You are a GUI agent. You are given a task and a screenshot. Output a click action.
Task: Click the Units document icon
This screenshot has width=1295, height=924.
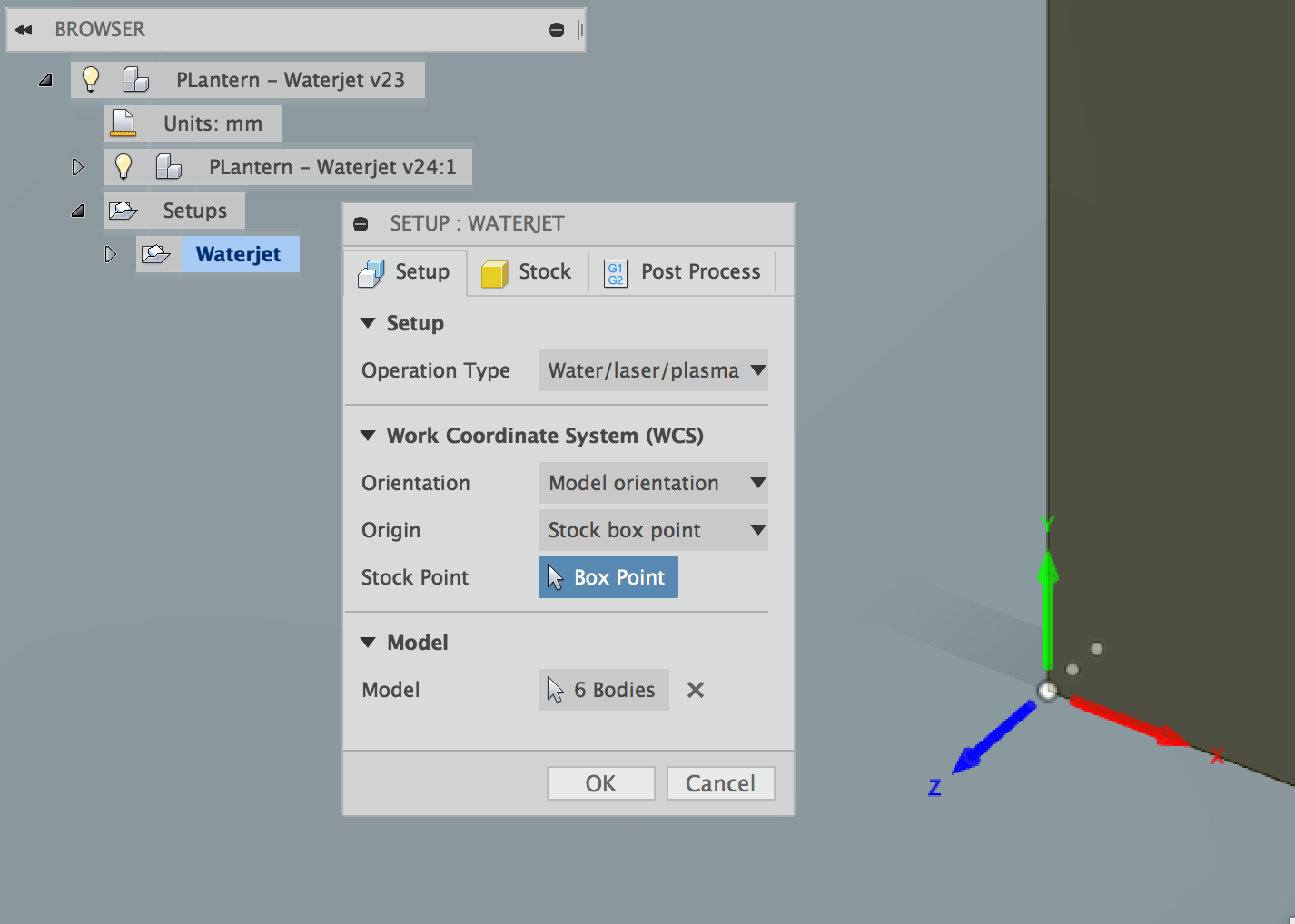pyautogui.click(x=123, y=123)
